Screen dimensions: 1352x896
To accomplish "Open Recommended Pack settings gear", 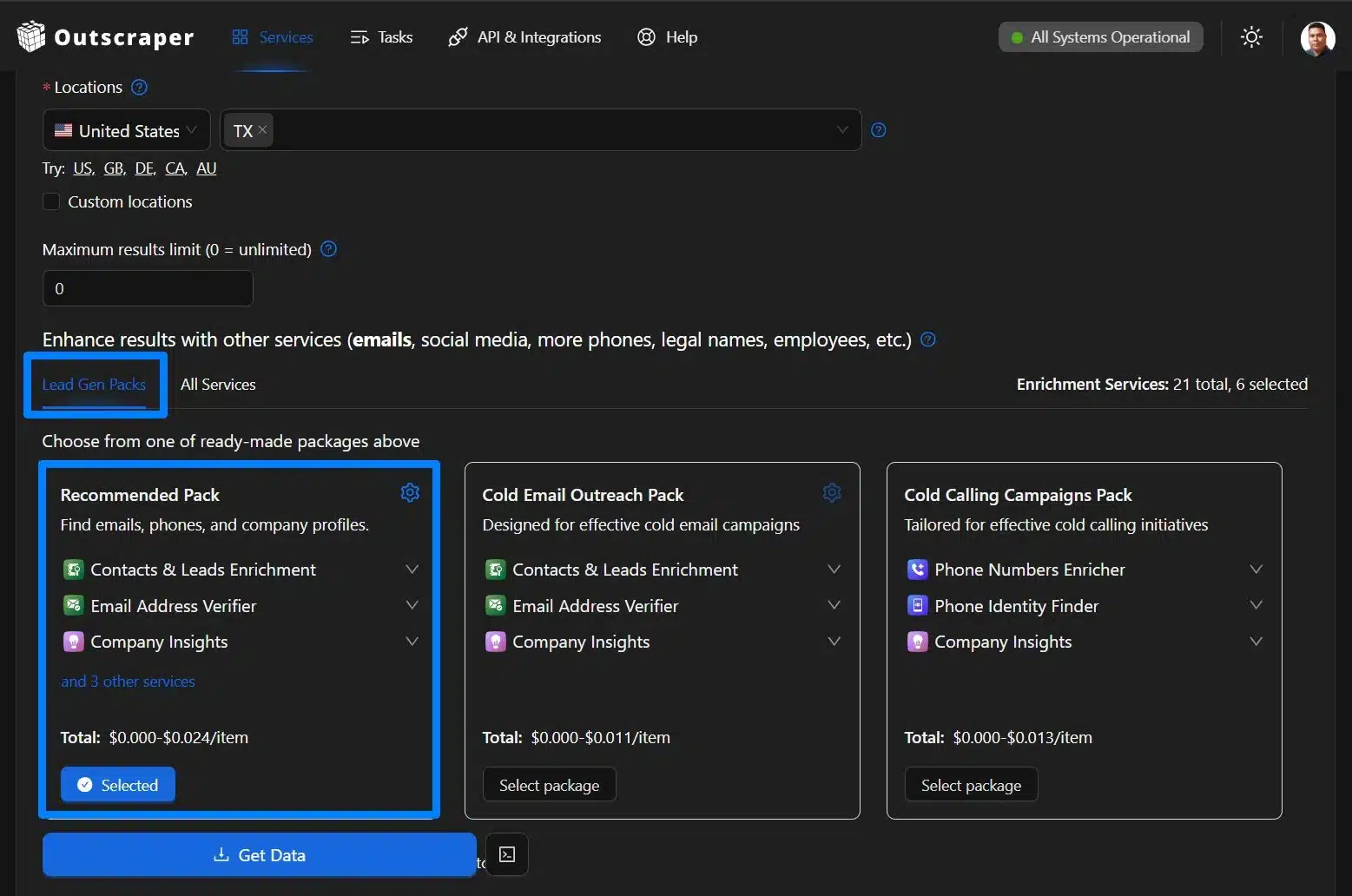I will (410, 493).
